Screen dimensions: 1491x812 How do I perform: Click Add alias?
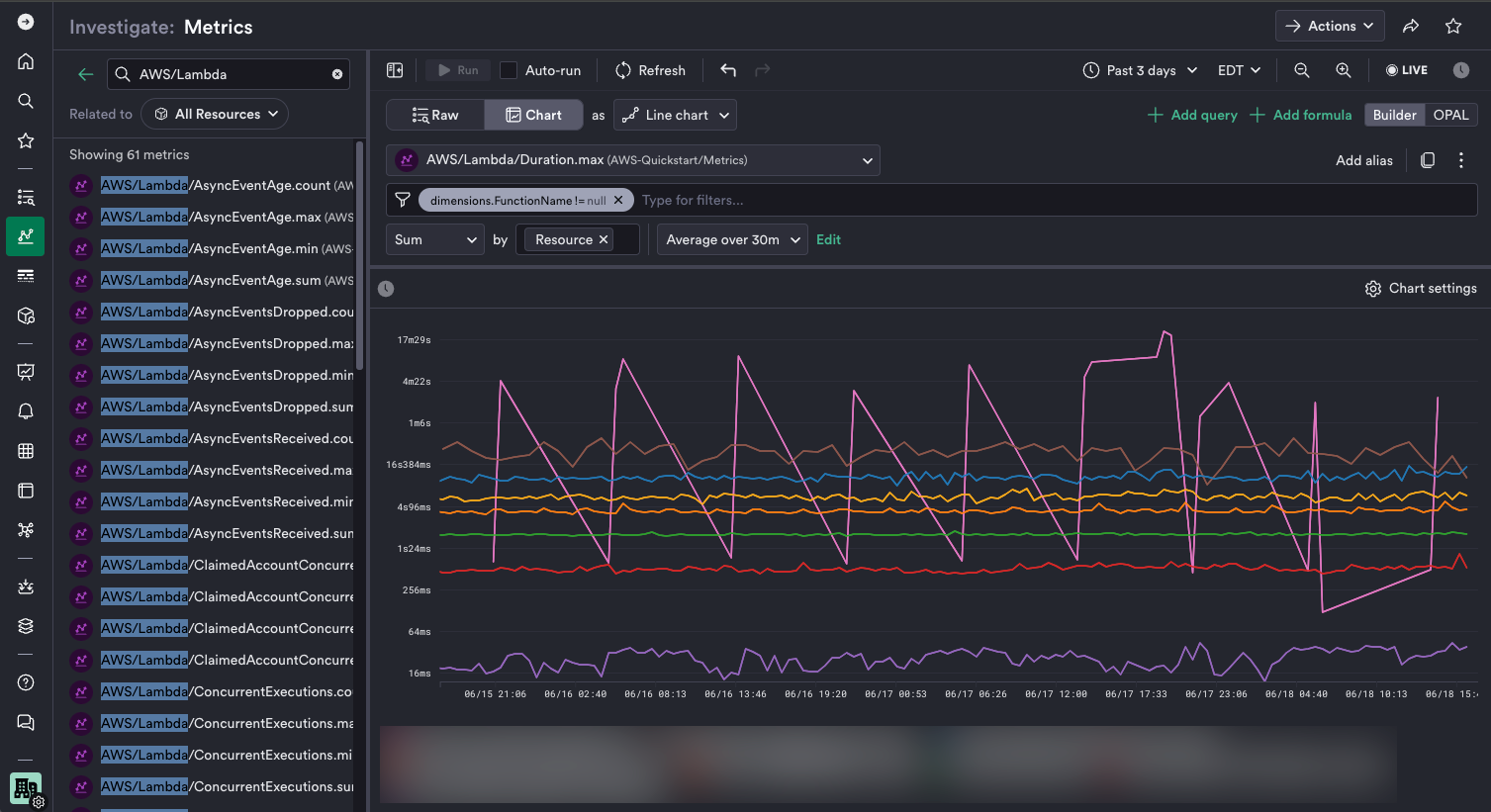(1364, 160)
